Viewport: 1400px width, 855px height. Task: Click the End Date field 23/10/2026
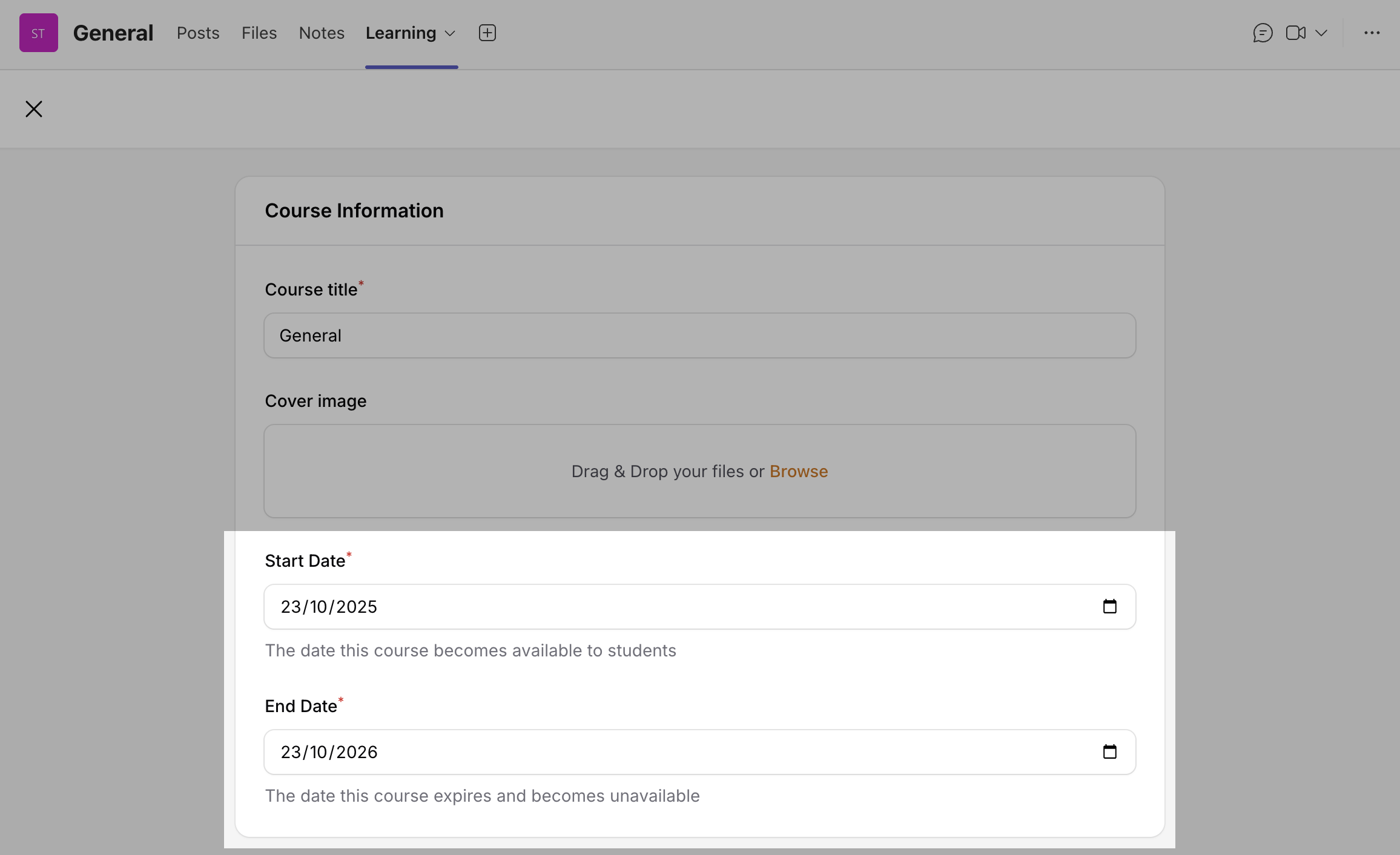[329, 752]
